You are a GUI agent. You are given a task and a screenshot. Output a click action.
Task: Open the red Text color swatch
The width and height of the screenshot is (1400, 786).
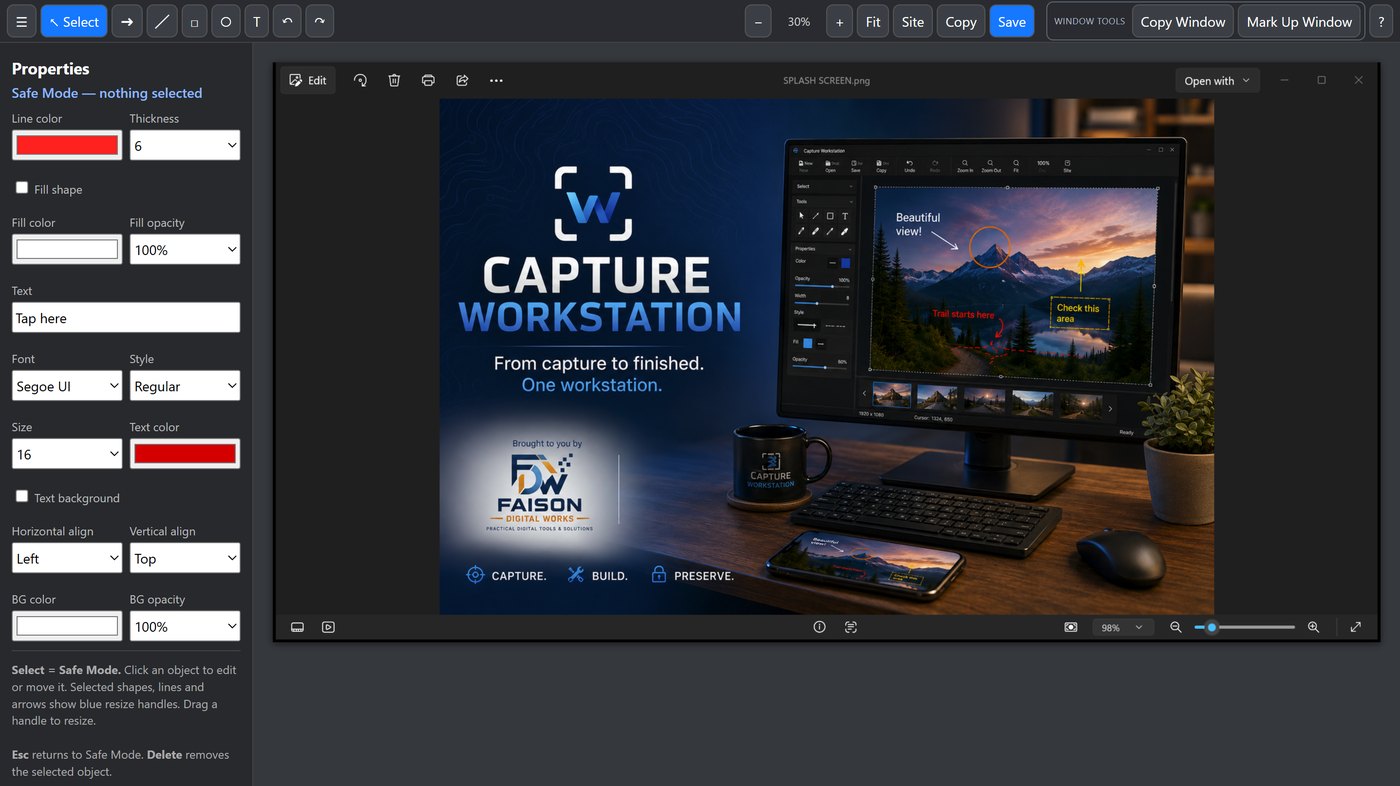tap(185, 454)
